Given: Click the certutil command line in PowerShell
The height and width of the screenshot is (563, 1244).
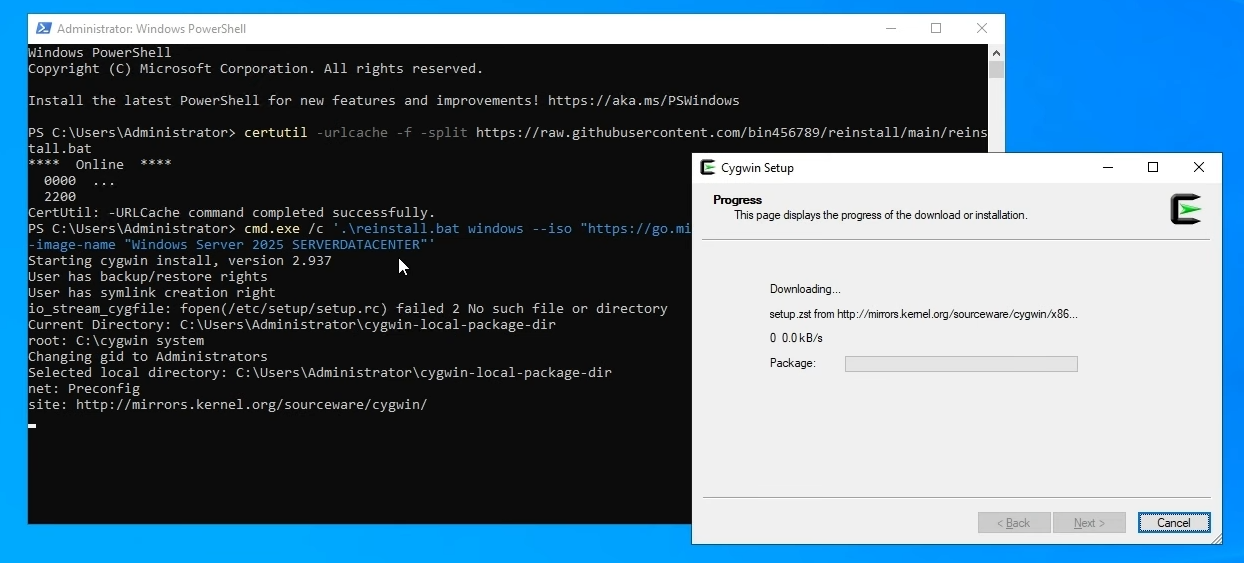Looking at the screenshot, I should tap(508, 140).
